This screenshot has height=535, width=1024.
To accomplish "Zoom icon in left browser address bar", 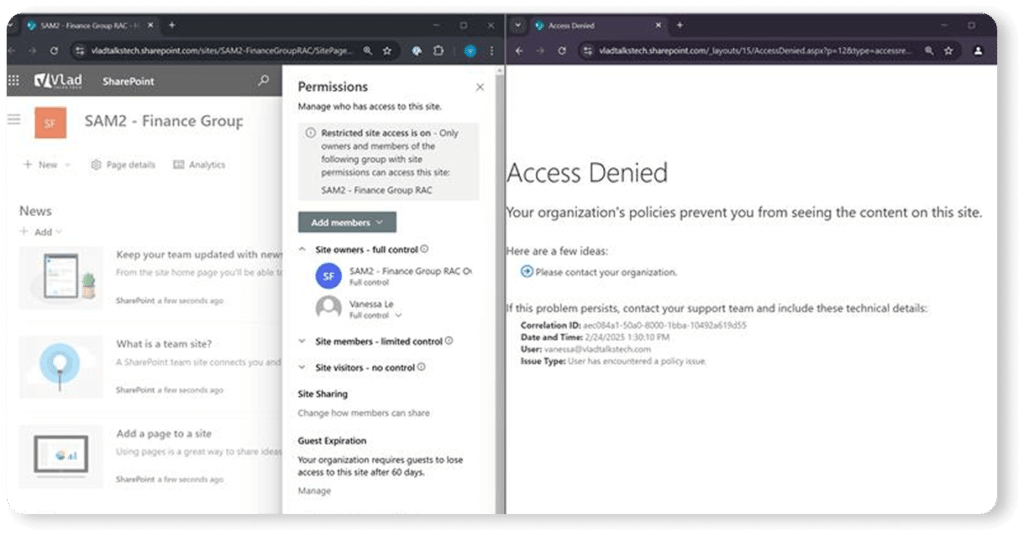I will [x=368, y=50].
